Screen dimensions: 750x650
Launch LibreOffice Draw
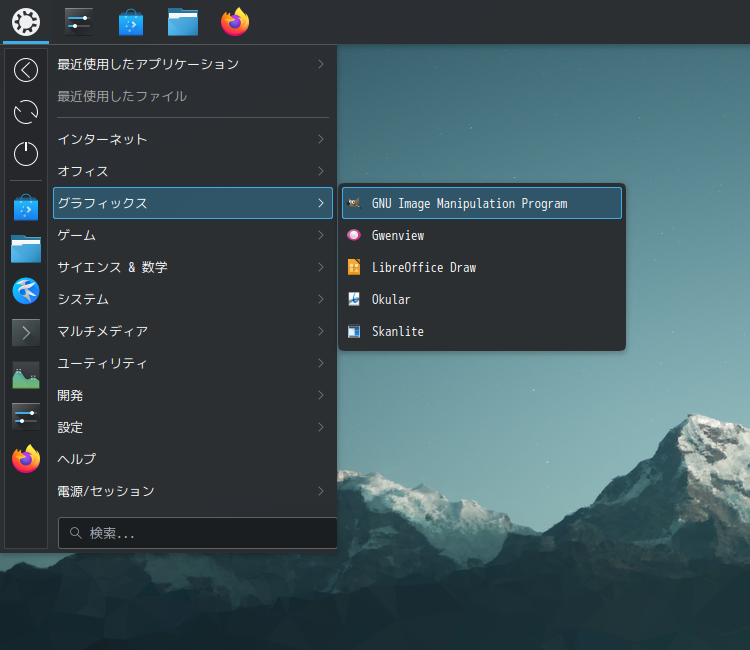pyautogui.click(x=482, y=267)
